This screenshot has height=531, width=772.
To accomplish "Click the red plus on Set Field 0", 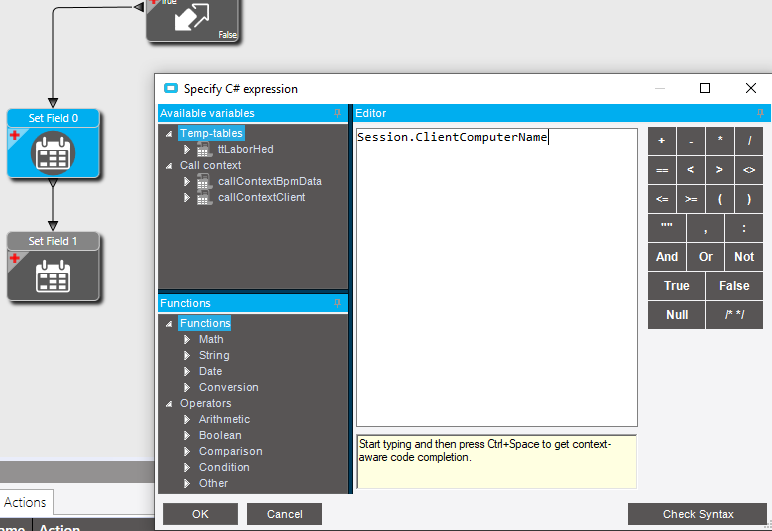I will (x=15, y=135).
